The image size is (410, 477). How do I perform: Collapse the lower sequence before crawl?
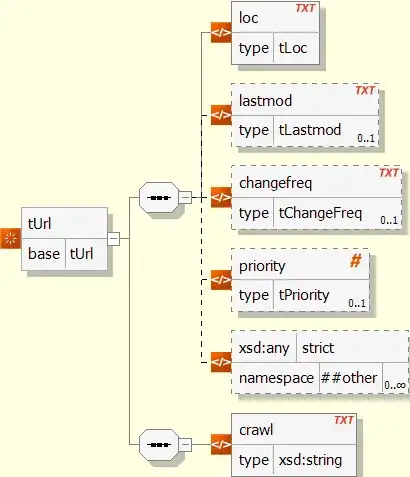(185, 445)
